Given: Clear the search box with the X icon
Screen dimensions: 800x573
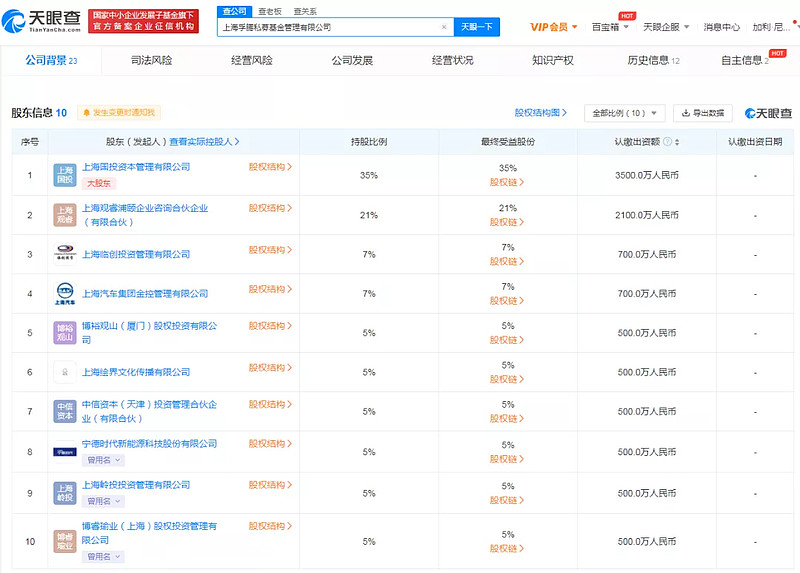Looking at the screenshot, I should coord(444,27).
